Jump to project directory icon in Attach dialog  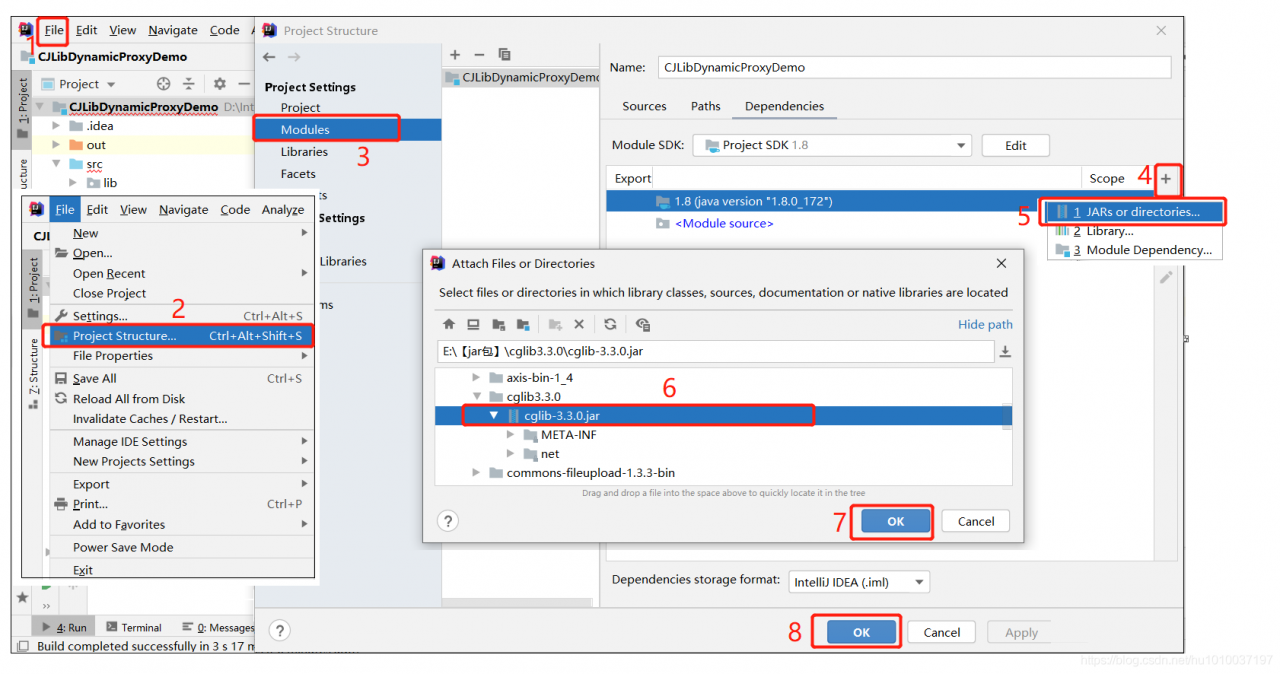click(498, 324)
